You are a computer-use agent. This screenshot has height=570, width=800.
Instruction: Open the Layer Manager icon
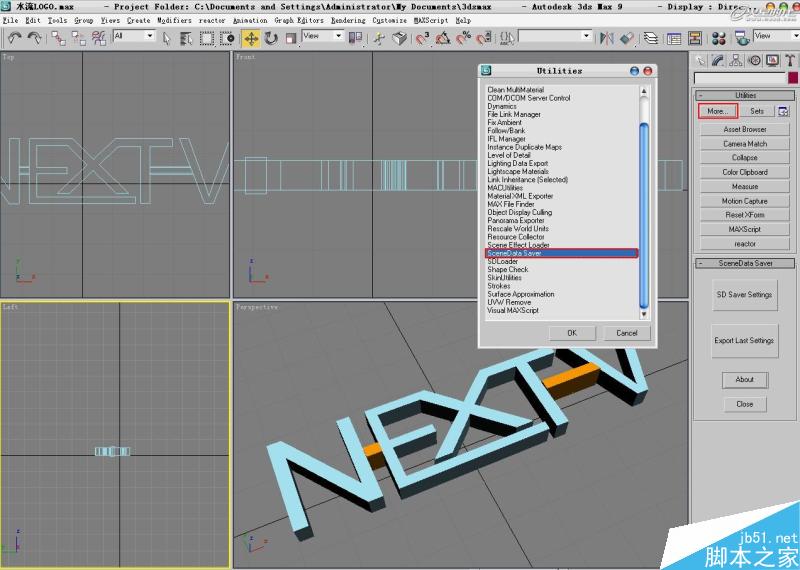(x=651, y=38)
